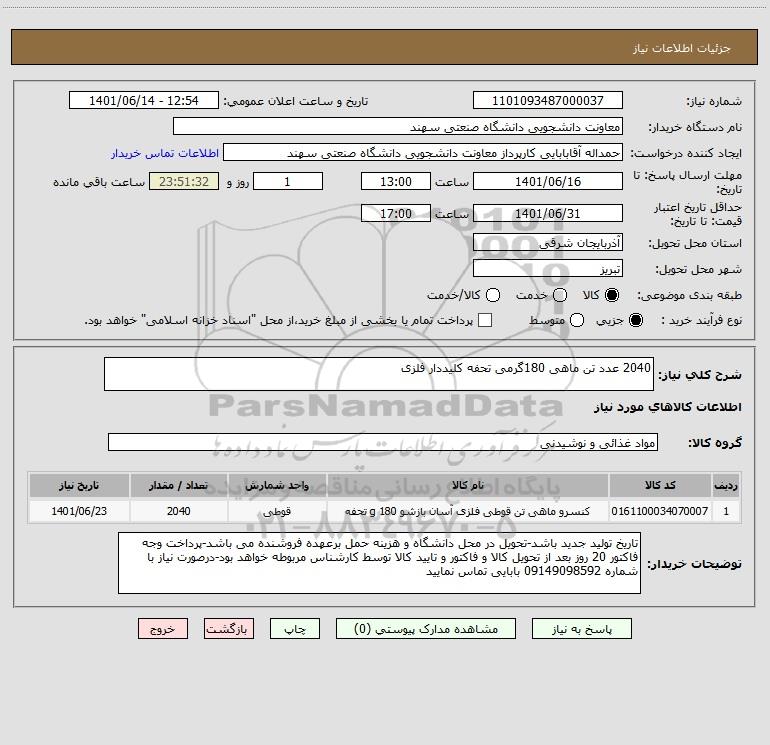Select the متوسط purchase type radio

(577, 320)
